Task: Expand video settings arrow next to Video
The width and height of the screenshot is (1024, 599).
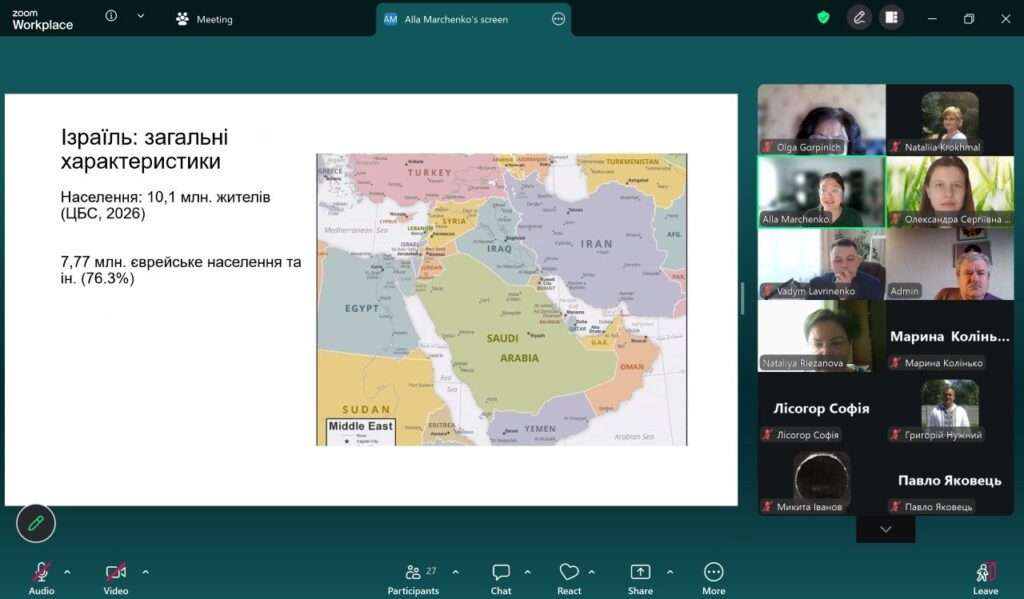Action: click(x=145, y=572)
